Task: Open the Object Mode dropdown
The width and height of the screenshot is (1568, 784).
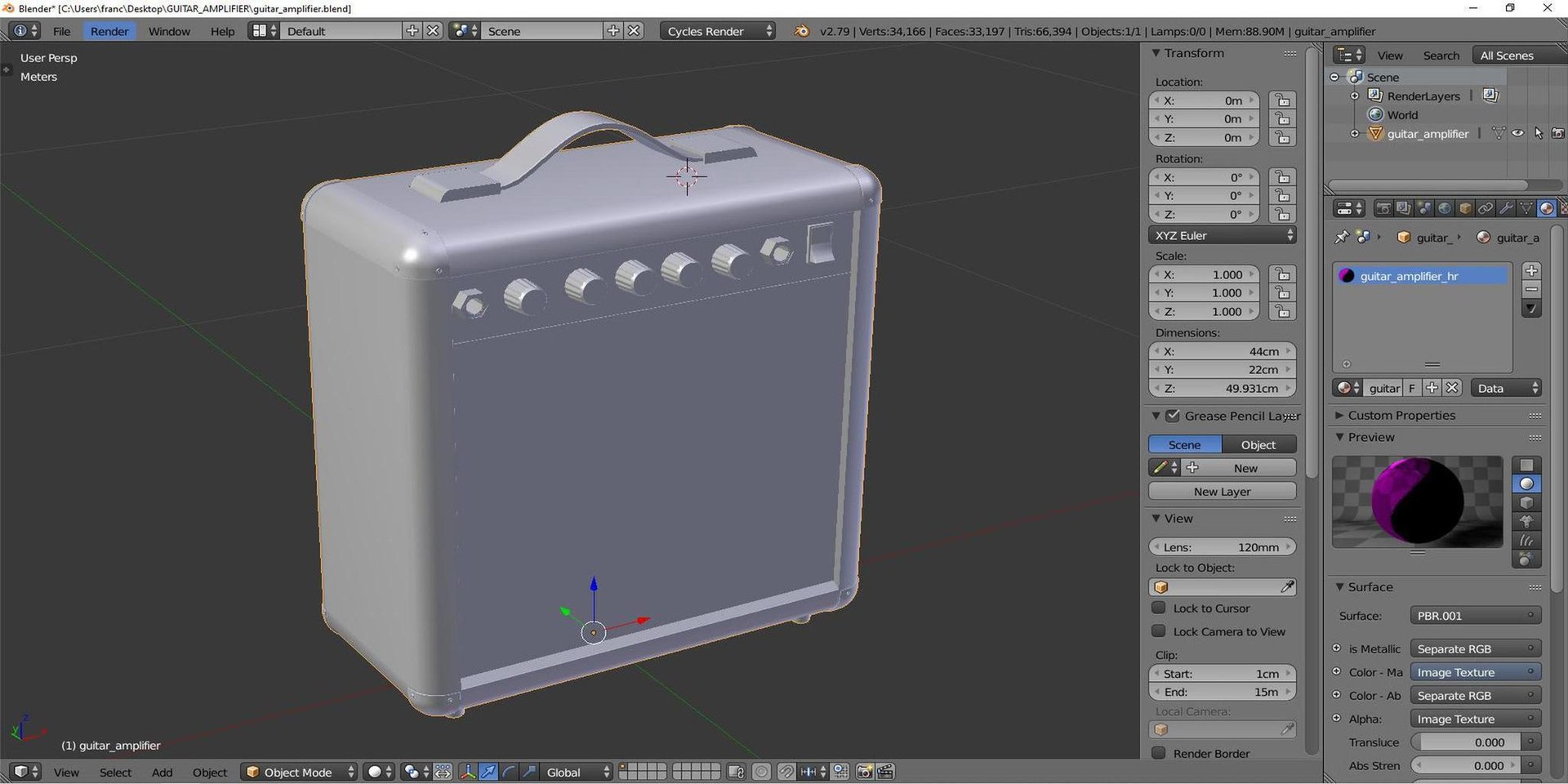Action: coord(299,772)
